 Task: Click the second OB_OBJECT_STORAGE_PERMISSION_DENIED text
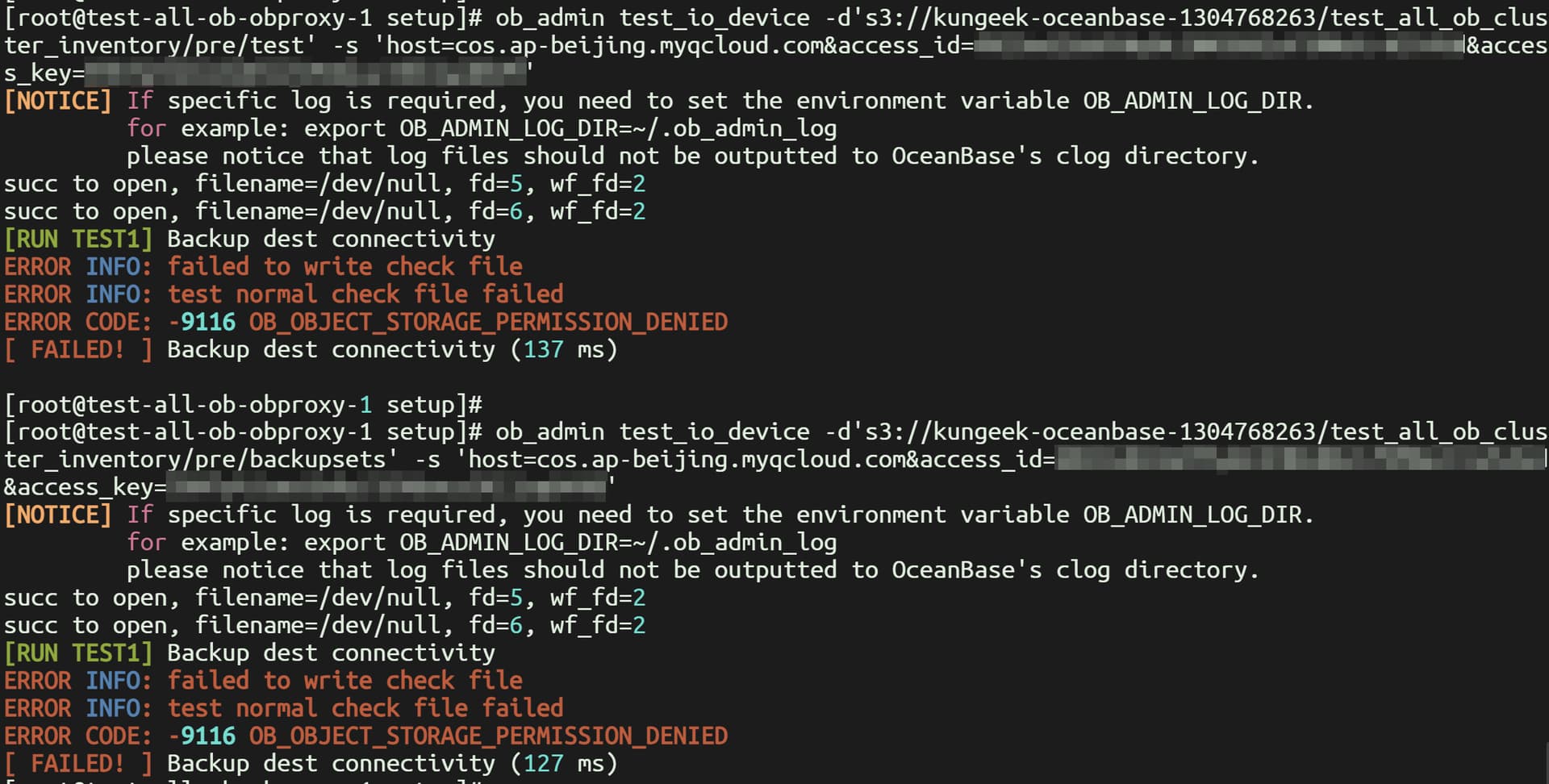click(x=488, y=736)
